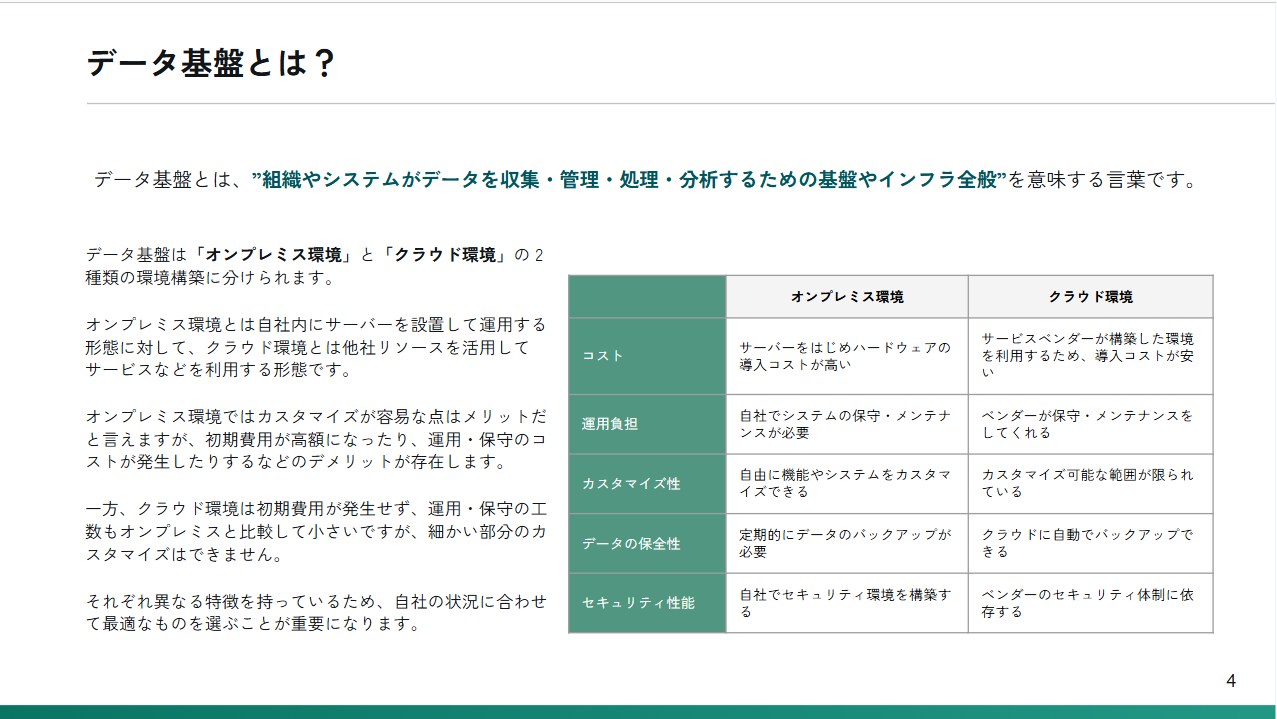Select the 運用負担 row header
The height and width of the screenshot is (719, 1277).
pos(646,424)
